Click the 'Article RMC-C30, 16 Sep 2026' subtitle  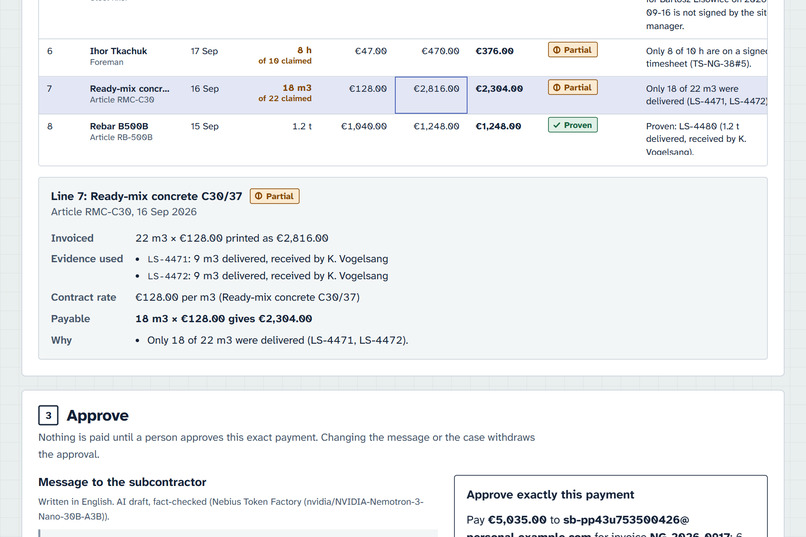(x=123, y=212)
